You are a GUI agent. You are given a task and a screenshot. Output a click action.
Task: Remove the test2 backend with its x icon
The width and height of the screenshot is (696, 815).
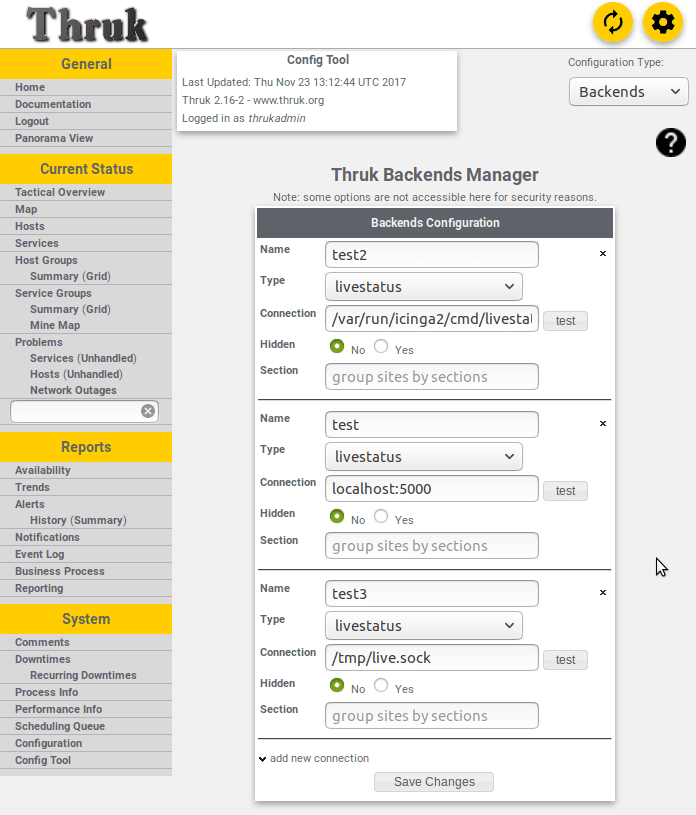tap(603, 254)
